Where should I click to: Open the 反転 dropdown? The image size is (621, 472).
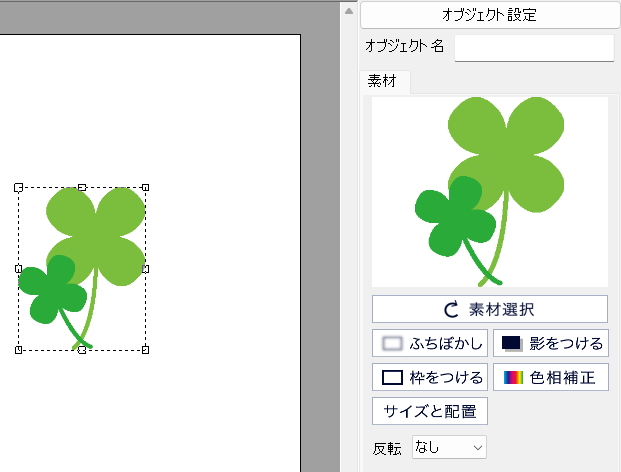pos(449,447)
